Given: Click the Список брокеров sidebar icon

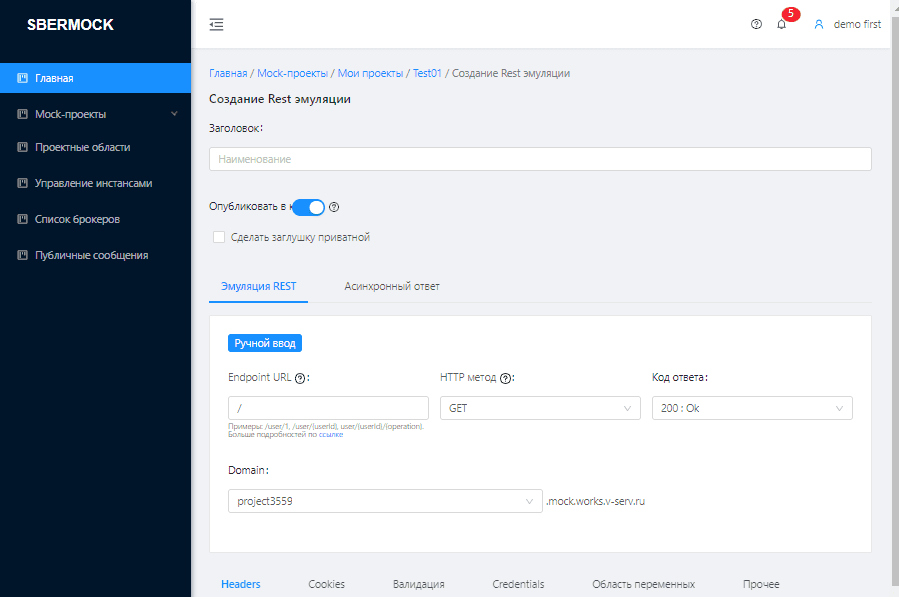Looking at the screenshot, I should [x=22, y=218].
